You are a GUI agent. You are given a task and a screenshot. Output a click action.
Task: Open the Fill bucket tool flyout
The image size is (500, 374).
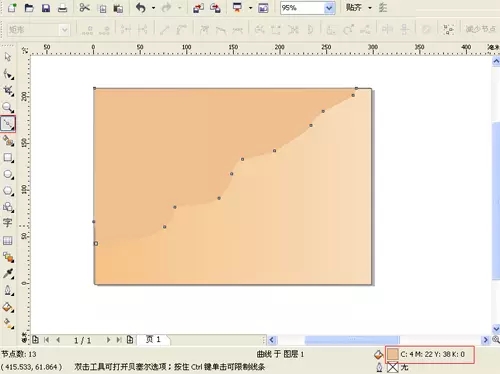point(8,307)
